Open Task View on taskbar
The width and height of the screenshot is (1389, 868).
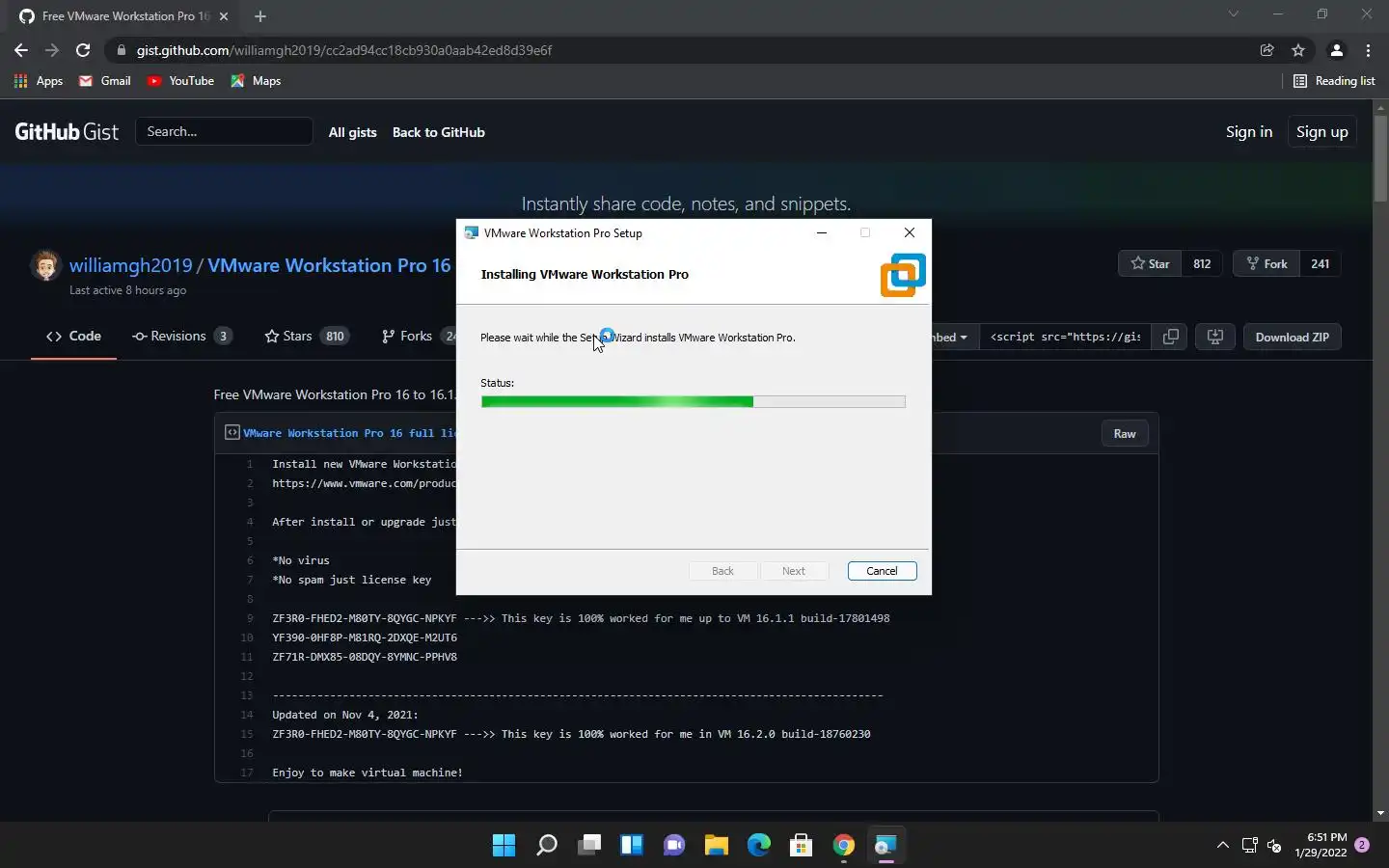[589, 846]
